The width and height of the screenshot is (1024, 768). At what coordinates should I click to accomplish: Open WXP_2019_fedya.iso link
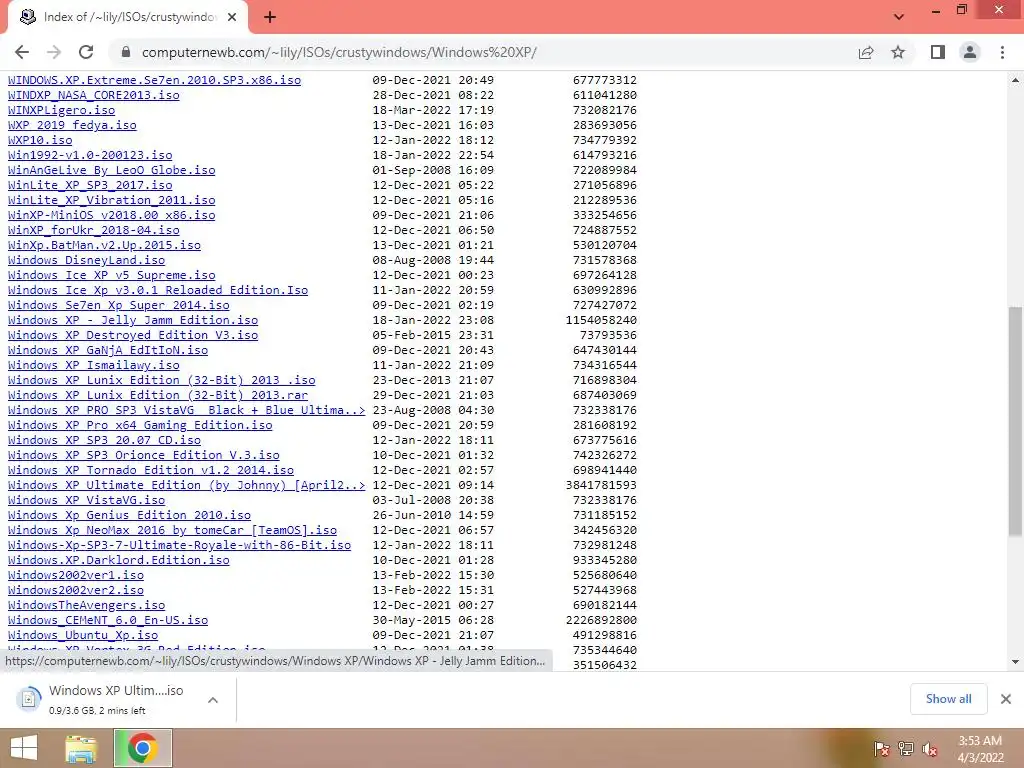coord(72,125)
